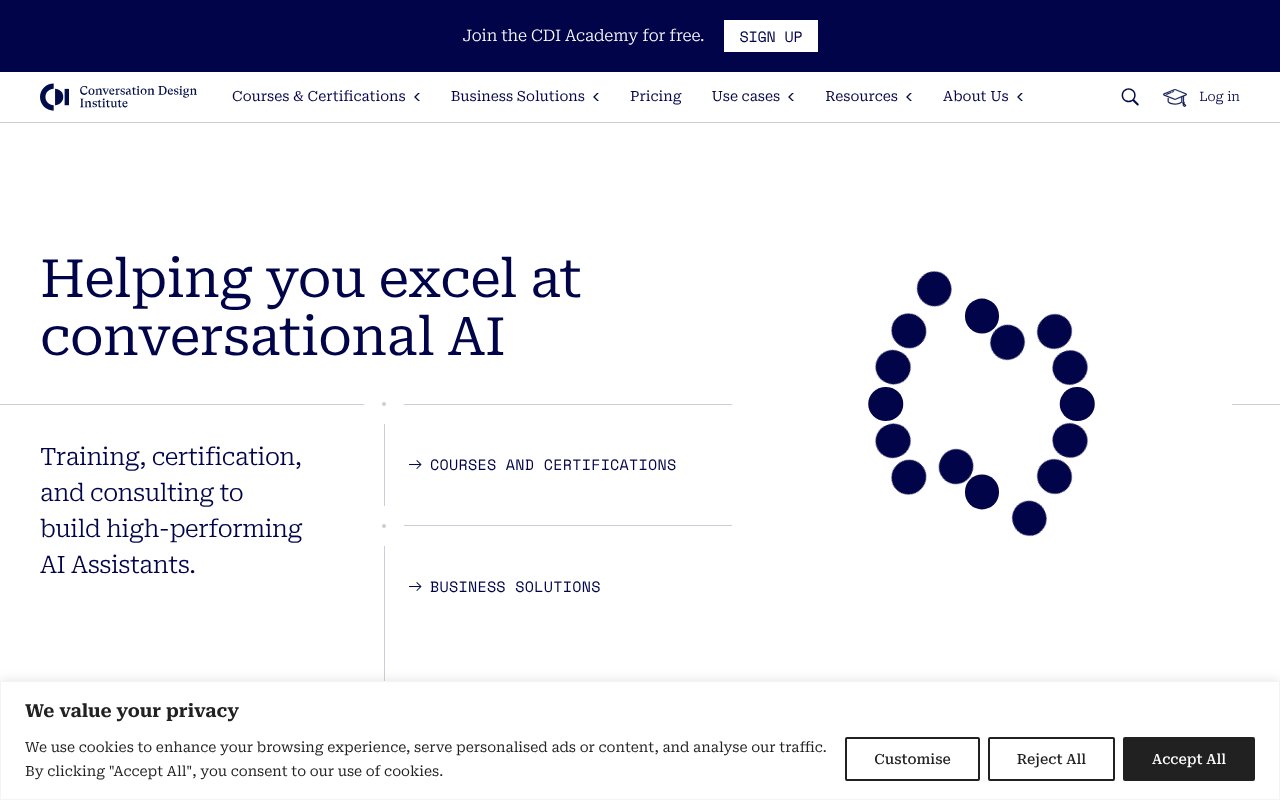Select Pricing in the navigation bar
Image resolution: width=1280 pixels, height=800 pixels.
coord(655,96)
